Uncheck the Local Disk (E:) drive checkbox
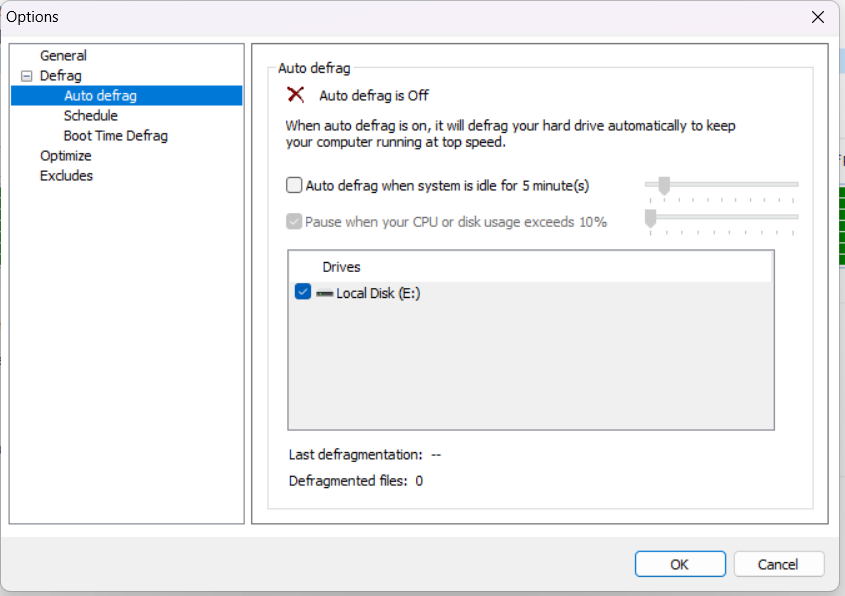845x596 pixels. [304, 293]
